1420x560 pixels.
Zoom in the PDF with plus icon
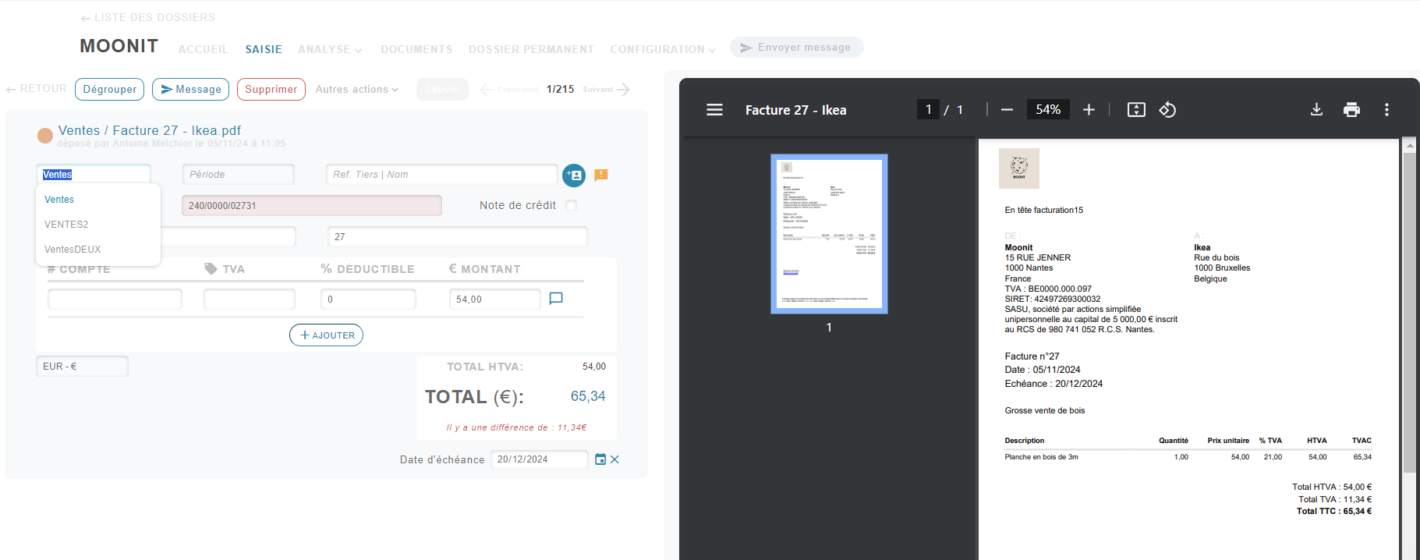1089,110
